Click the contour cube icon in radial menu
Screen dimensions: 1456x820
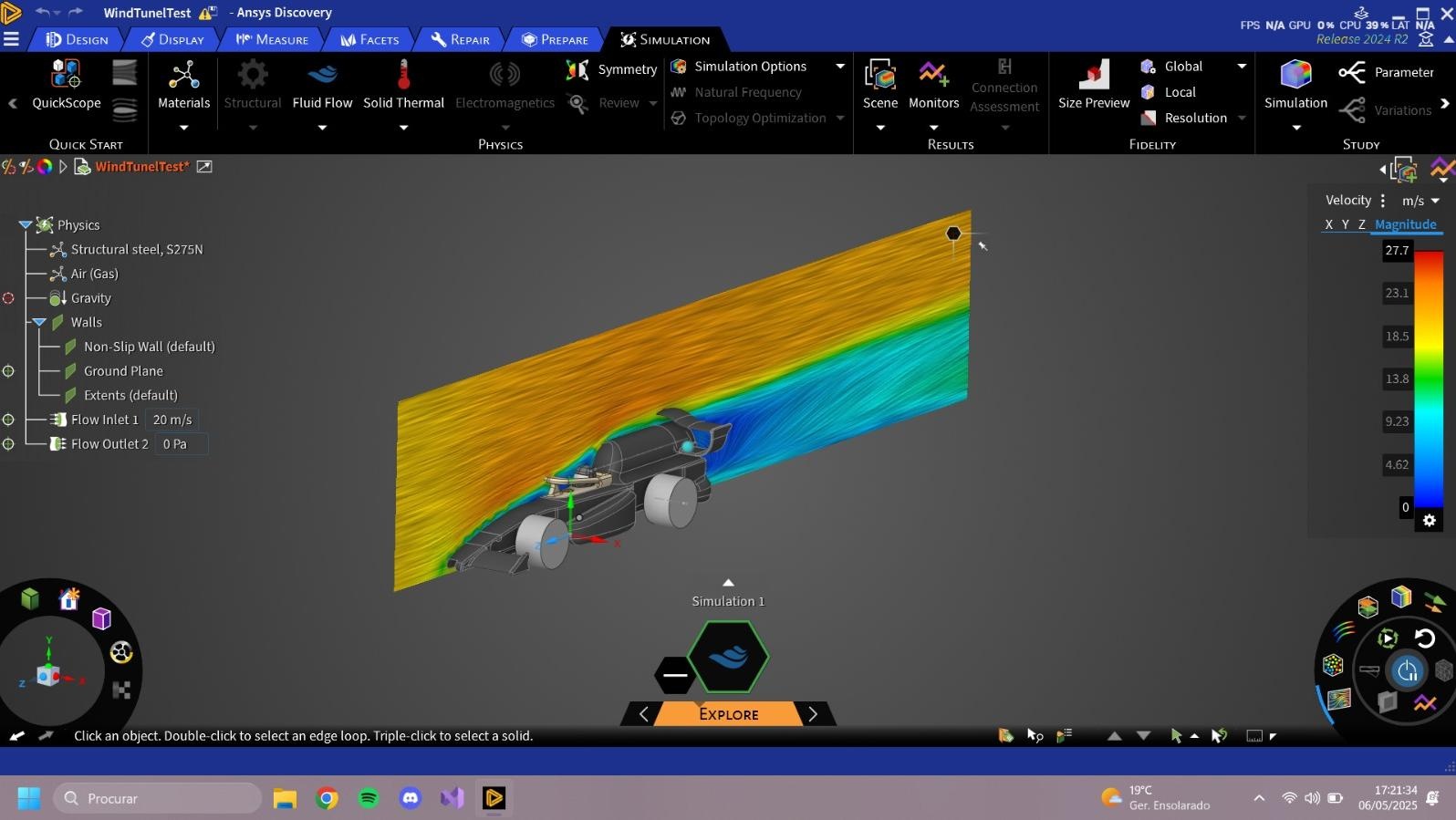1401,597
